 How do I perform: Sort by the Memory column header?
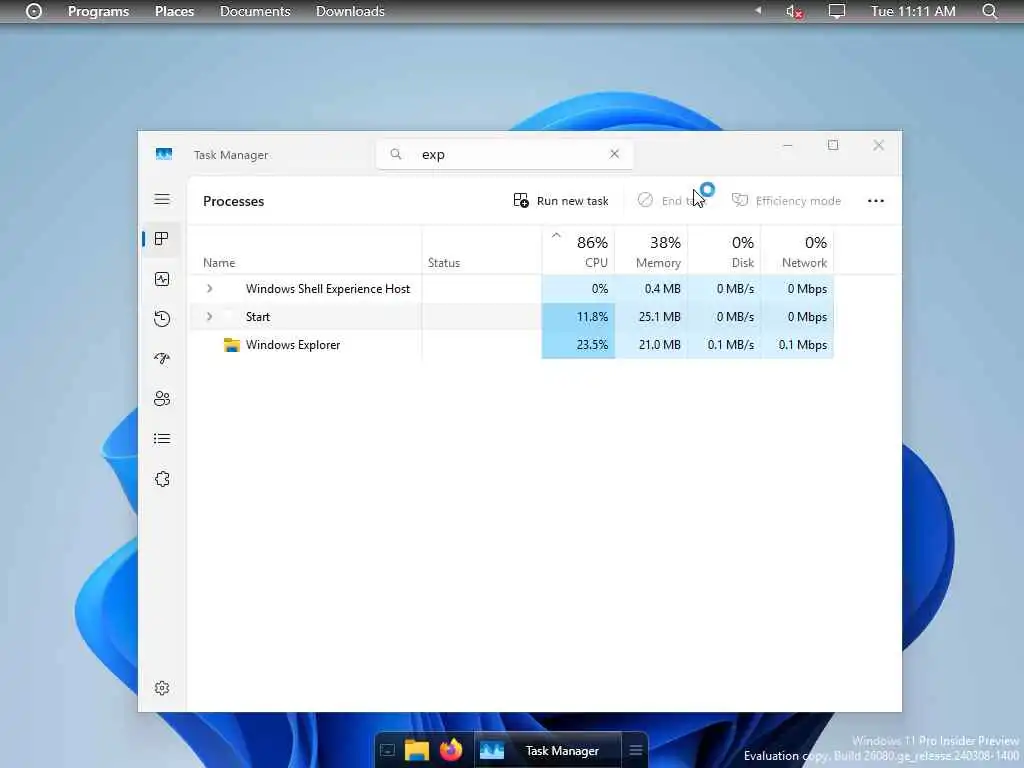[x=651, y=251]
